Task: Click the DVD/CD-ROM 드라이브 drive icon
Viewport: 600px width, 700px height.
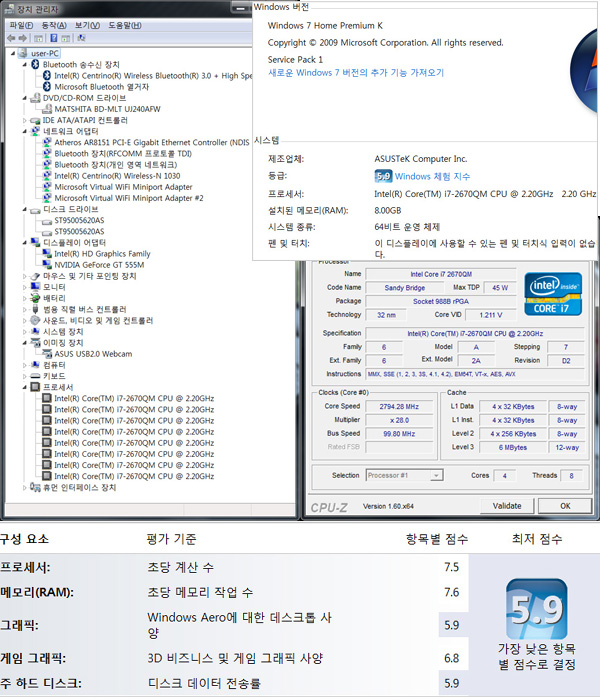Action: coord(35,98)
